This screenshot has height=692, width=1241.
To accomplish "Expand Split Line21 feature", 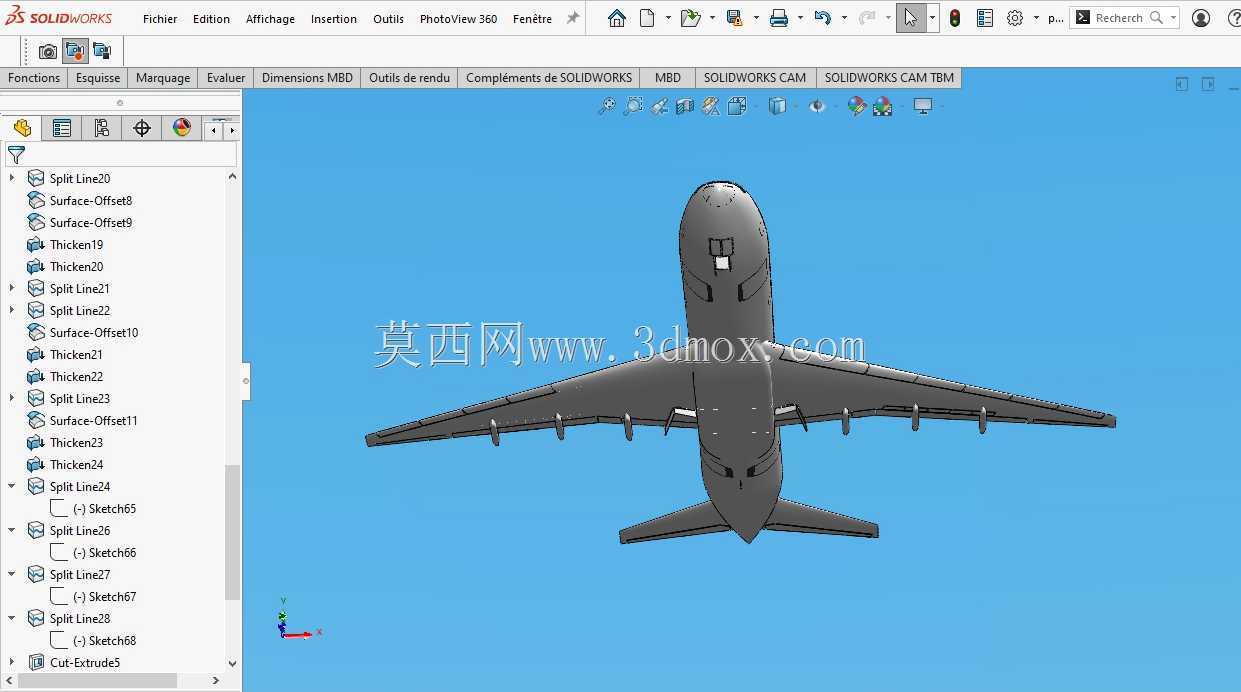I will click(x=12, y=288).
